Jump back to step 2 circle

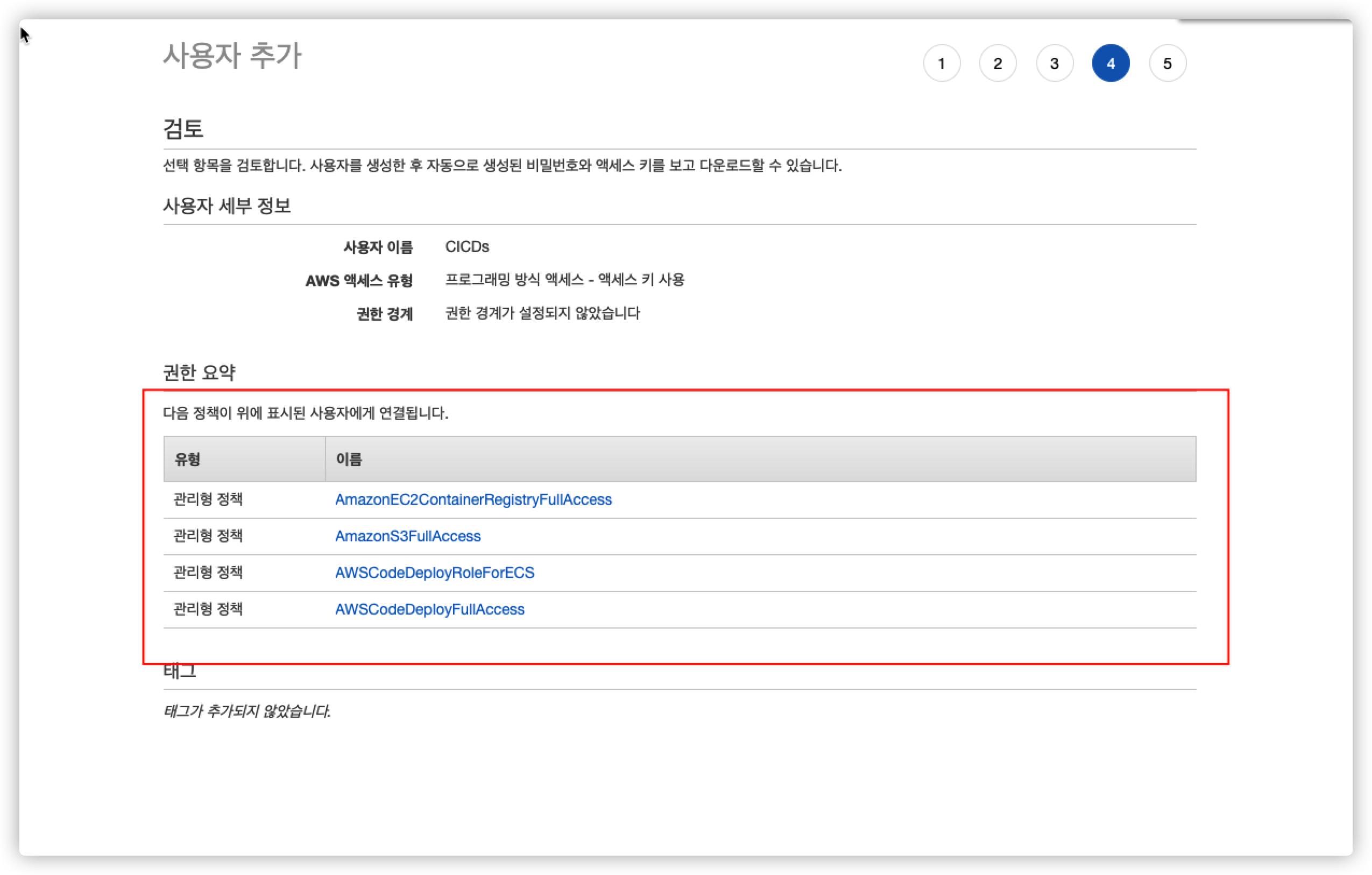[x=998, y=63]
